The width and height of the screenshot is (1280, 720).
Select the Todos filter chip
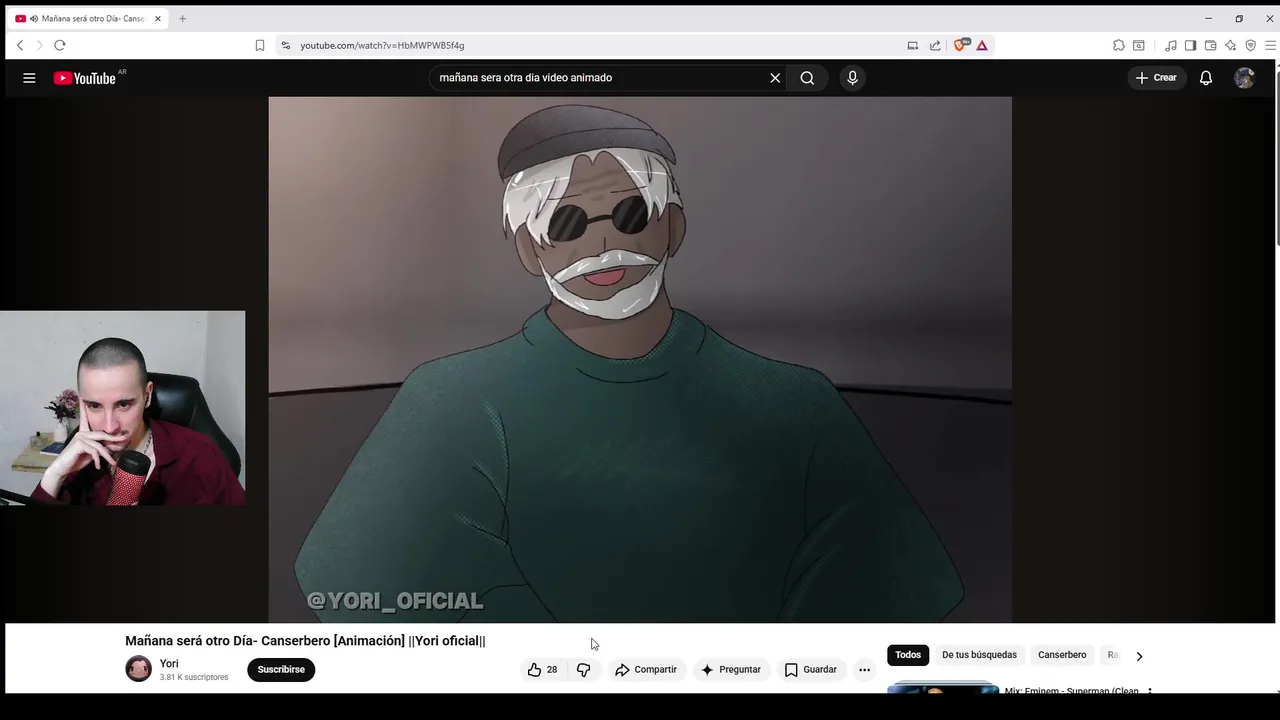[908, 655]
